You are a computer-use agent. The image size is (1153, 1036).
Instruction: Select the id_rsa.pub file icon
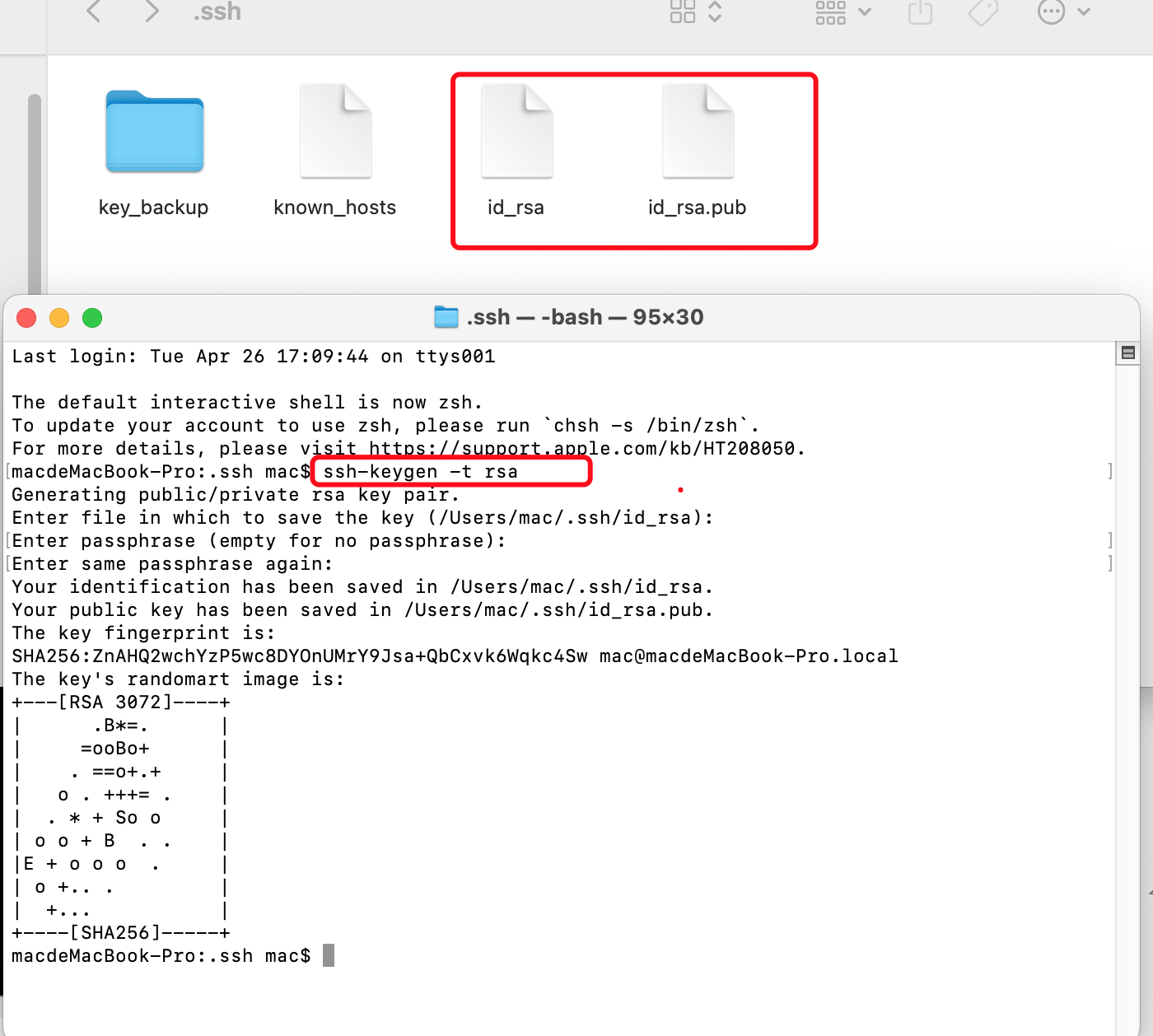click(x=698, y=131)
